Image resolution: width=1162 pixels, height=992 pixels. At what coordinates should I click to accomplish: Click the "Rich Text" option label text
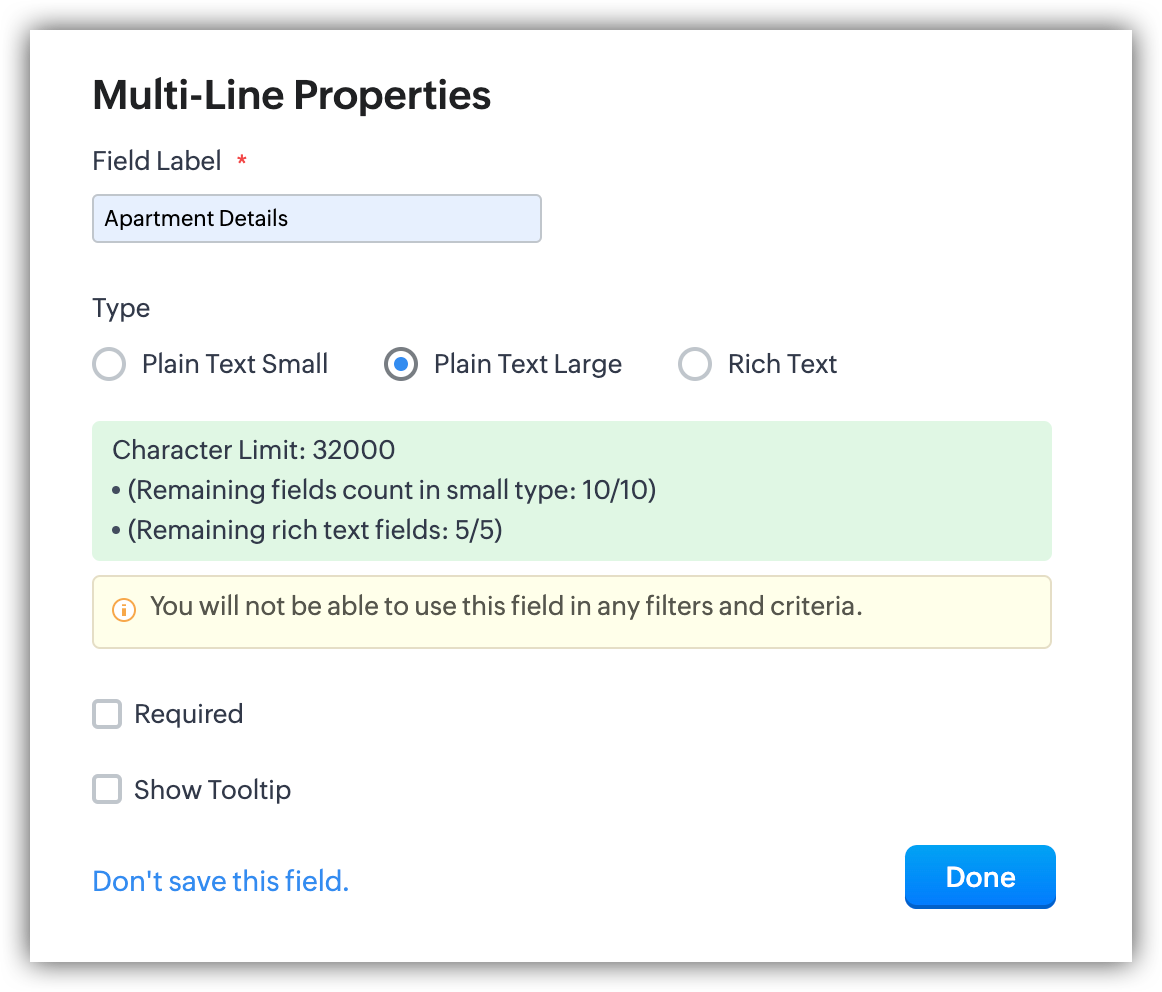click(x=782, y=364)
